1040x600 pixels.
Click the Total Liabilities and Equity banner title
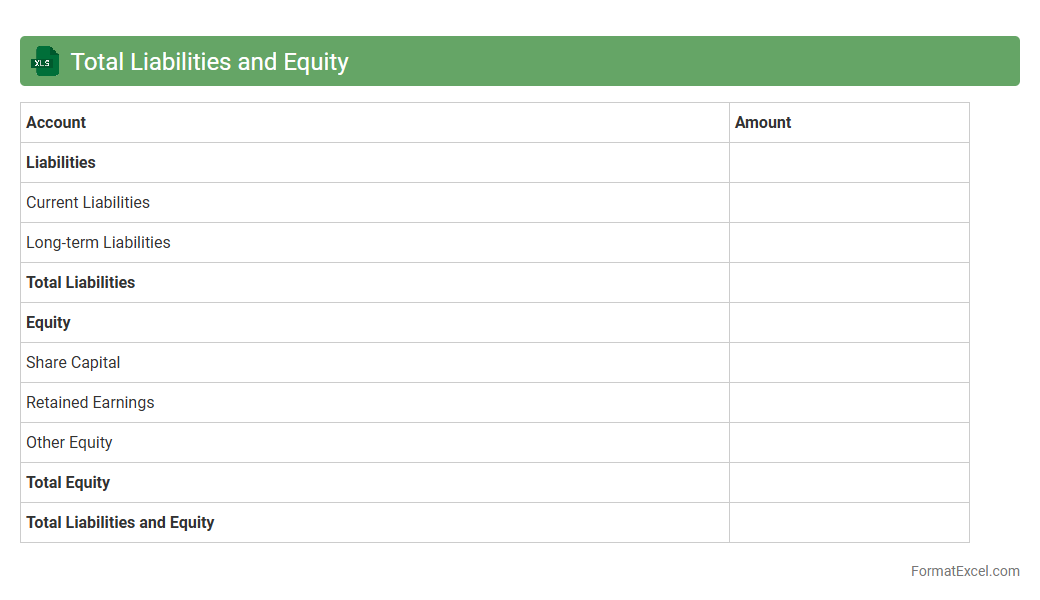[x=209, y=61]
